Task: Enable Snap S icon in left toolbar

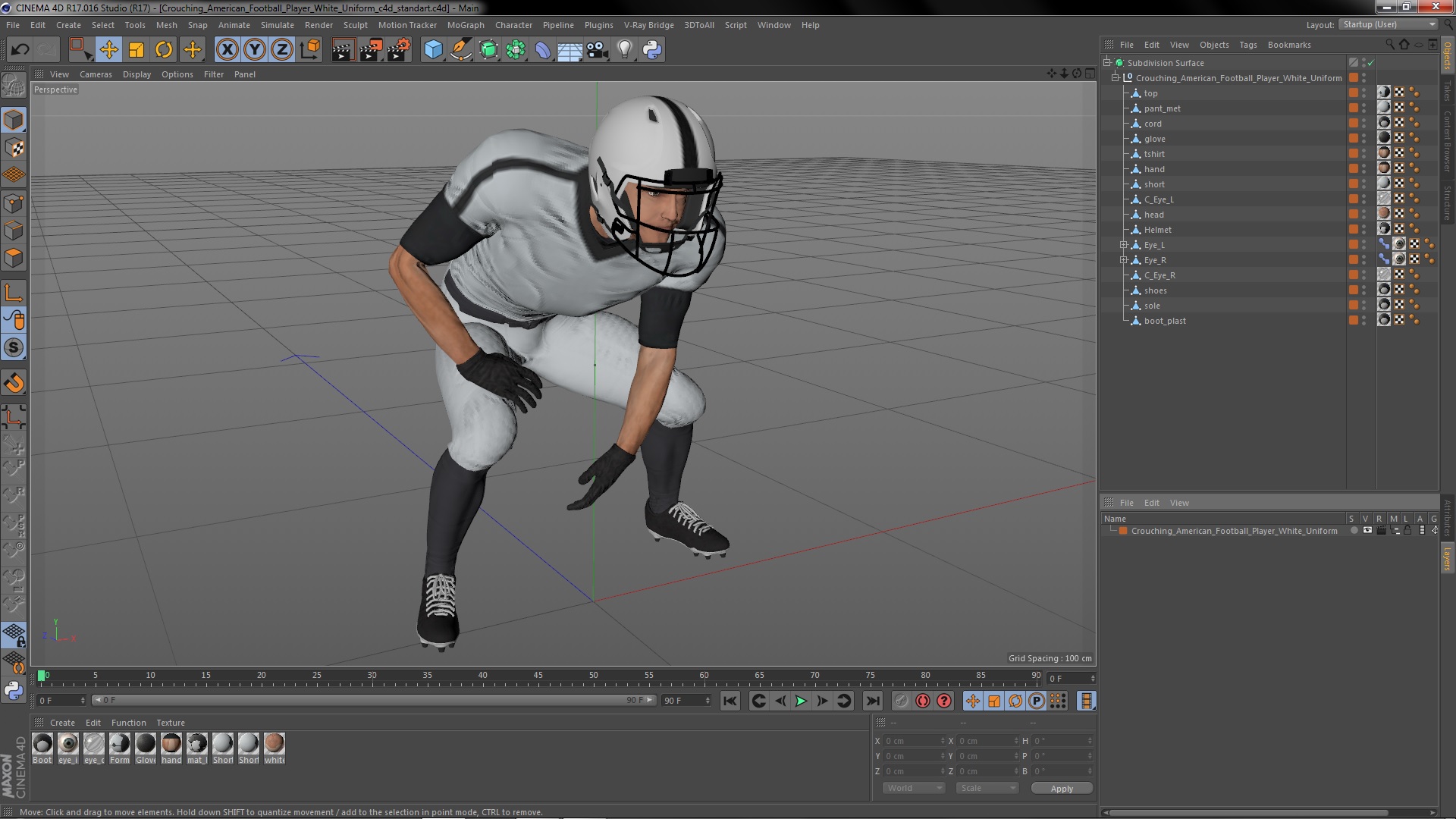Action: point(14,347)
